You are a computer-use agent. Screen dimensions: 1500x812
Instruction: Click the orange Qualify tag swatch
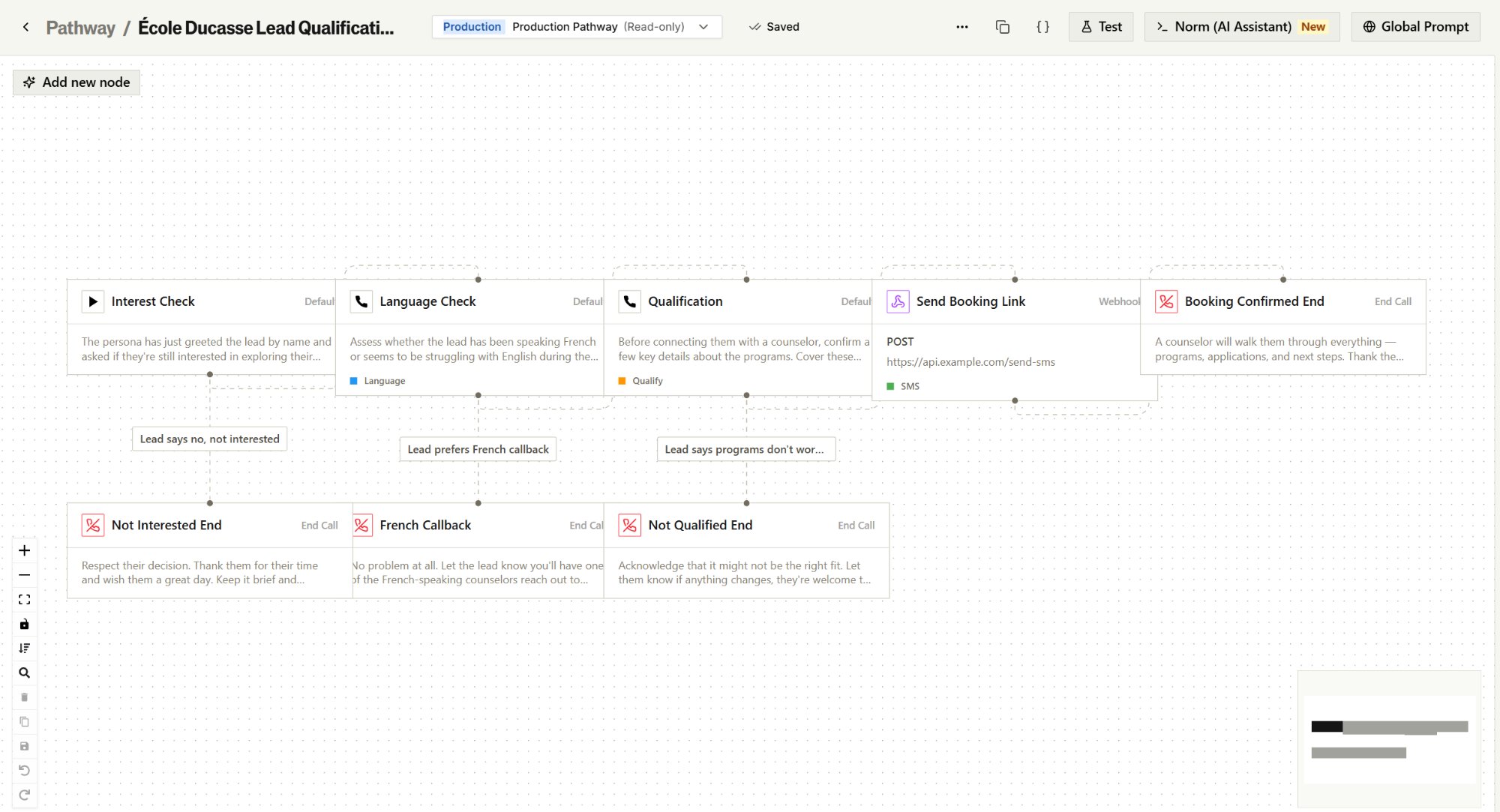(622, 380)
